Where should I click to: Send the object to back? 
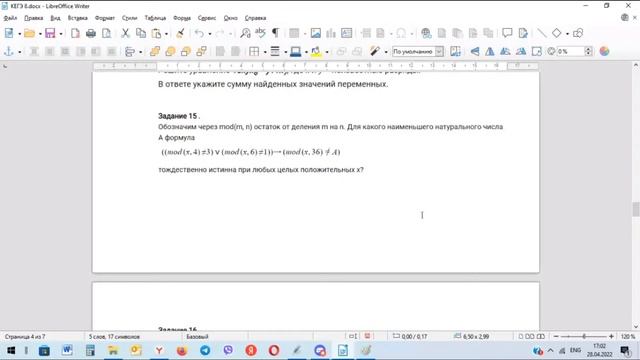201,51
